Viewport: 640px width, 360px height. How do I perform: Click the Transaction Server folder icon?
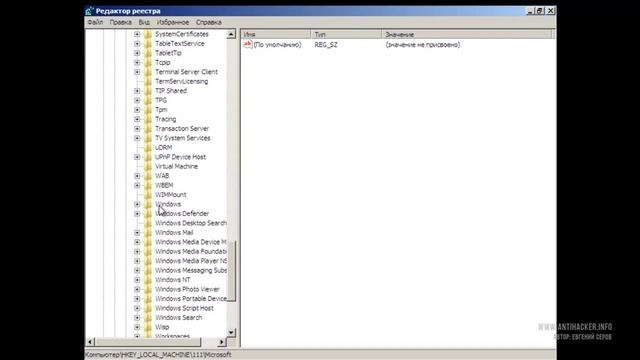148,129
